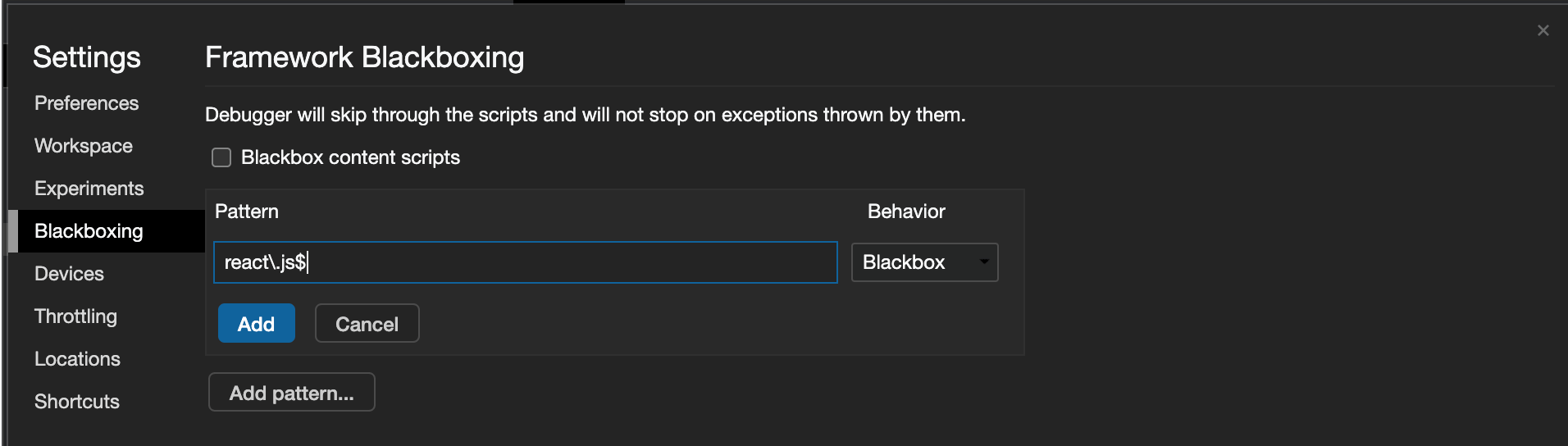View the Shortcuts tab
Viewport: 1568px width, 446px height.
coord(77,402)
